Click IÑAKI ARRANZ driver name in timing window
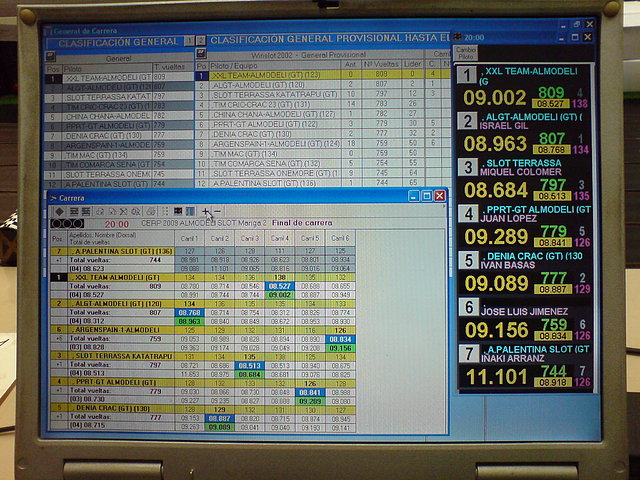This screenshot has height=480, width=640. pyautogui.click(x=513, y=358)
